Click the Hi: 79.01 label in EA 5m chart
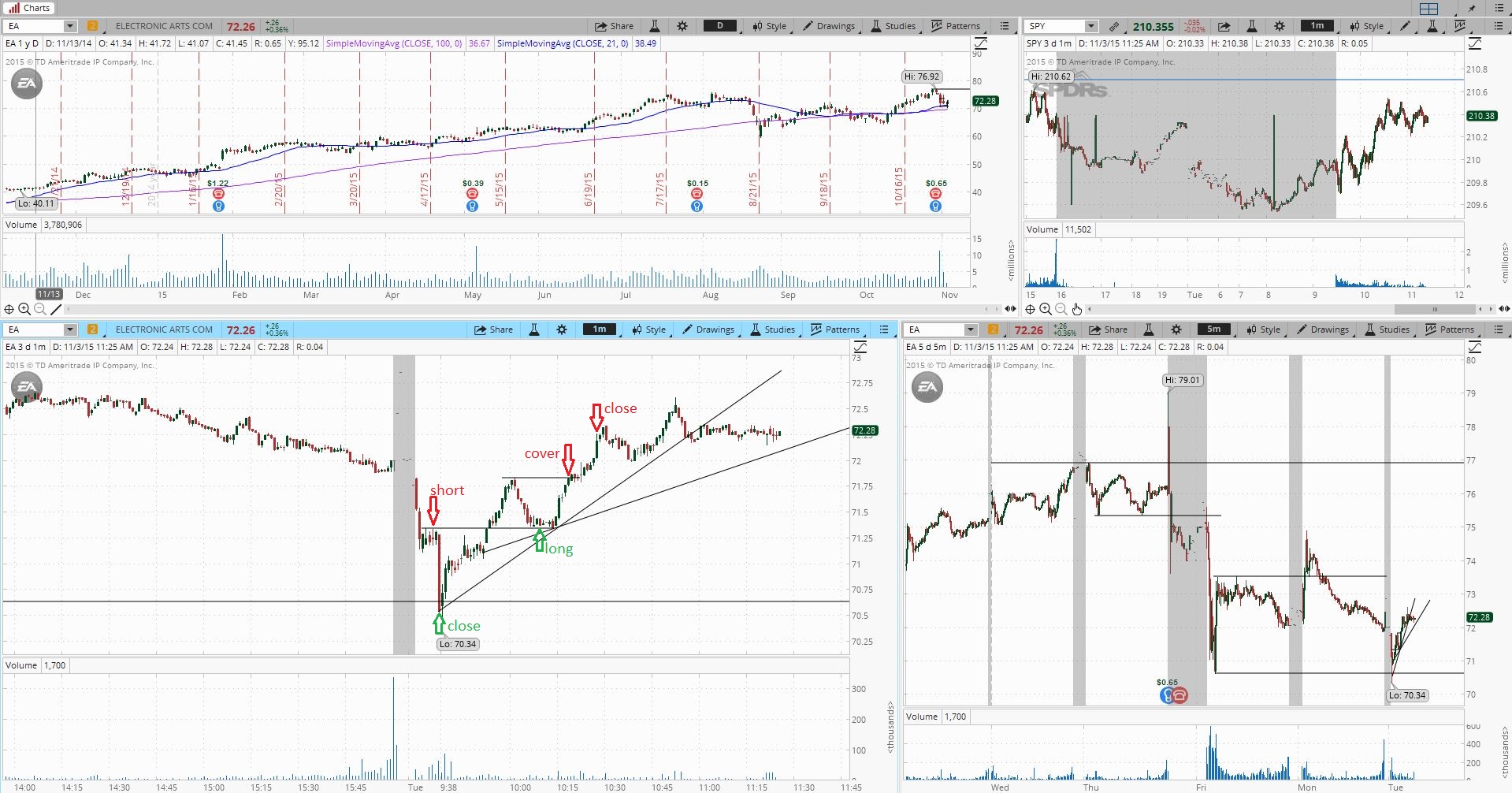Viewport: 1512px width, 793px height. pos(1183,380)
